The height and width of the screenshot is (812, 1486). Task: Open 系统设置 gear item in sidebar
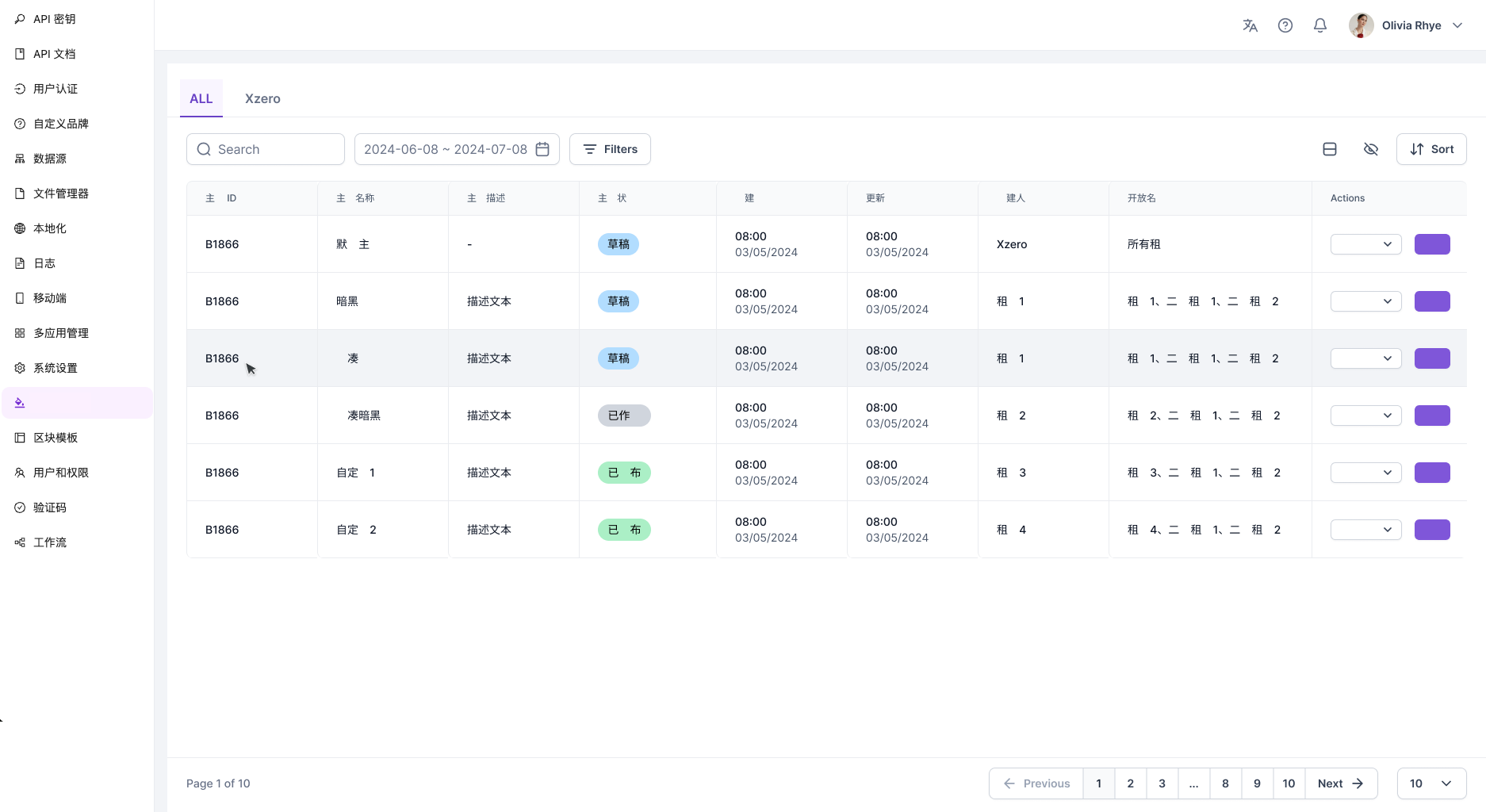point(77,368)
